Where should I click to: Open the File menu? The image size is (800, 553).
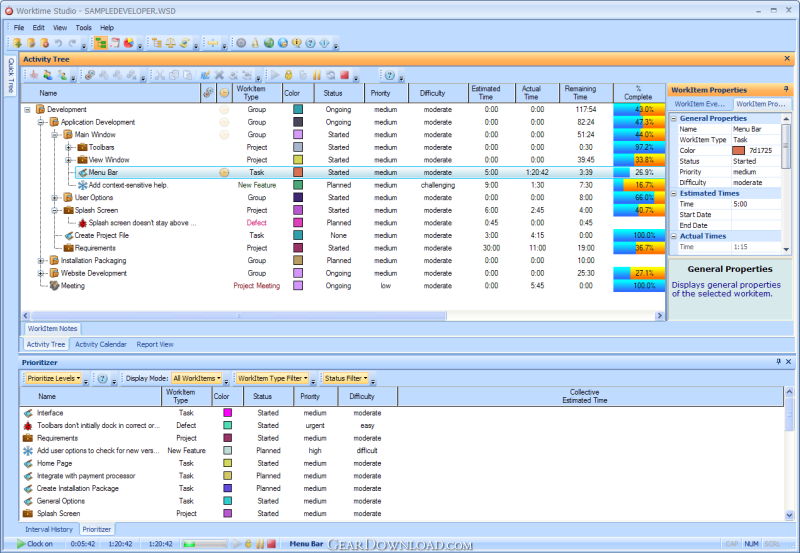point(19,28)
